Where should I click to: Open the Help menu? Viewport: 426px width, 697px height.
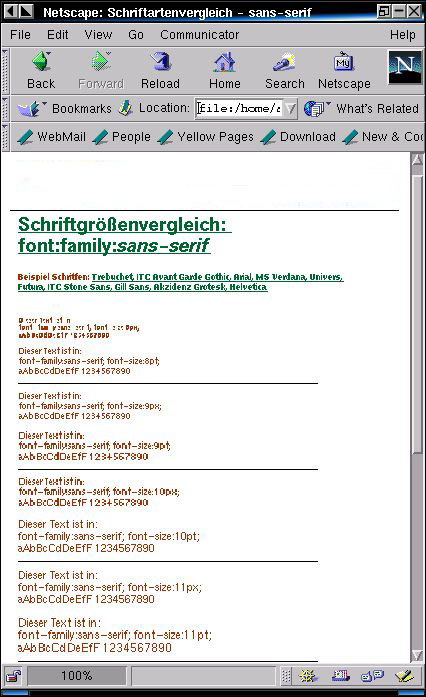click(x=402, y=35)
